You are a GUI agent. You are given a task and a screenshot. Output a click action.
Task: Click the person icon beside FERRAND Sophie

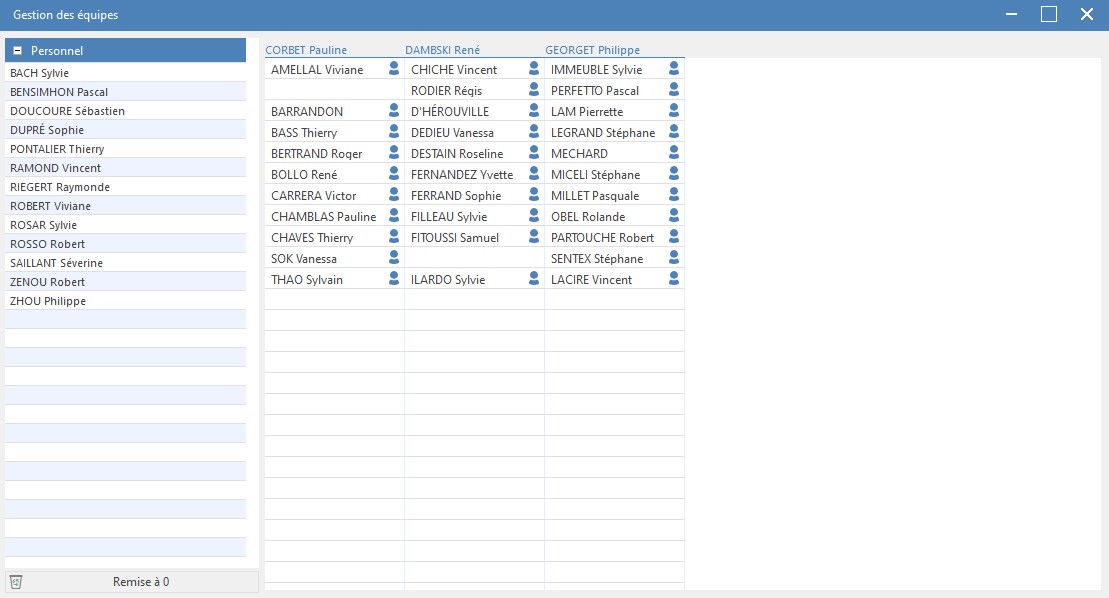point(534,194)
